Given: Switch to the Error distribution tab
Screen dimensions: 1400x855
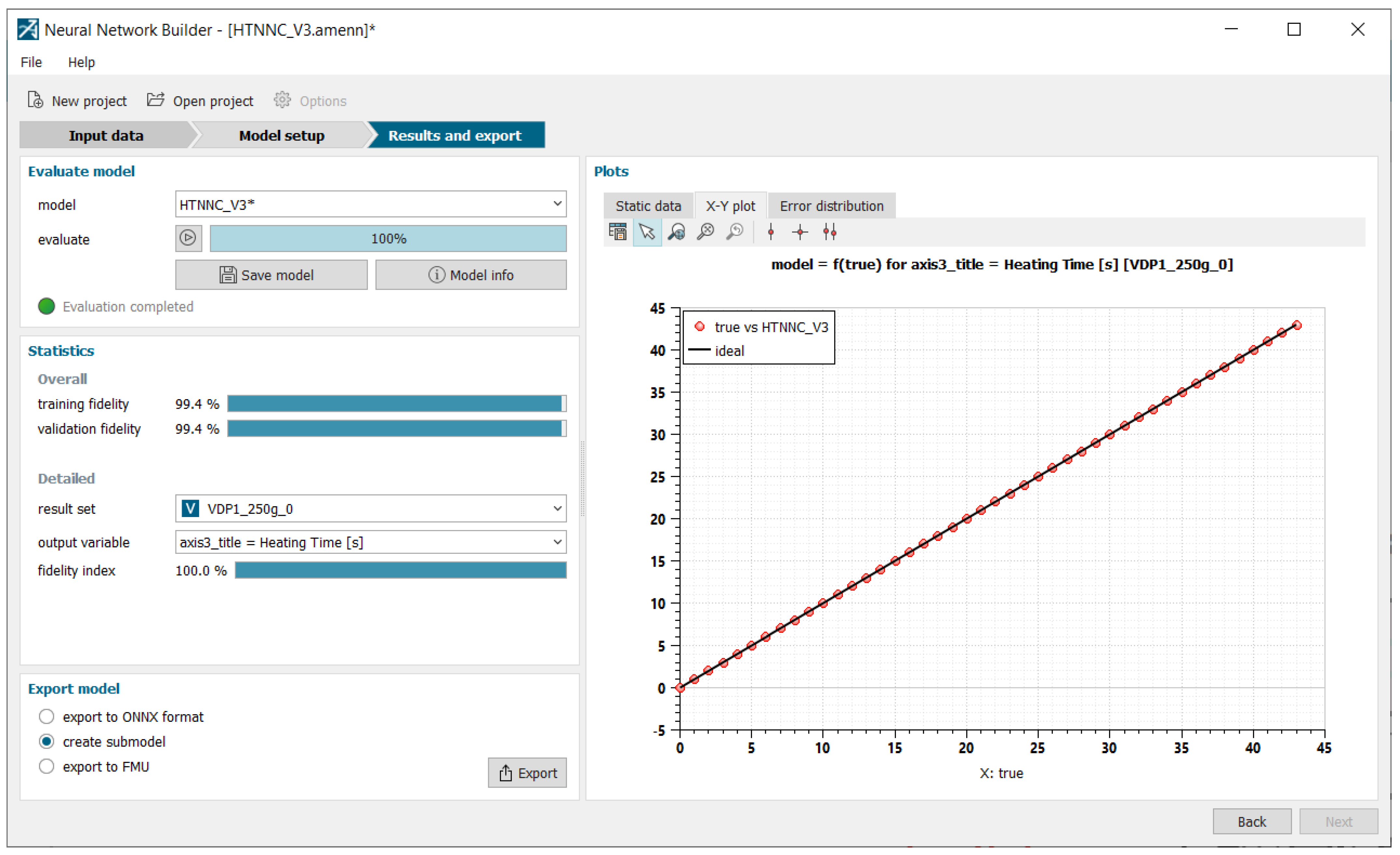Looking at the screenshot, I should click(831, 206).
